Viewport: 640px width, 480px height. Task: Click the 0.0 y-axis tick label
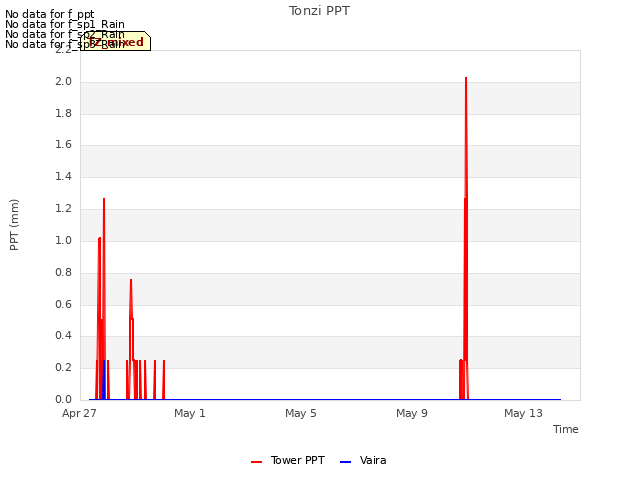63,399
